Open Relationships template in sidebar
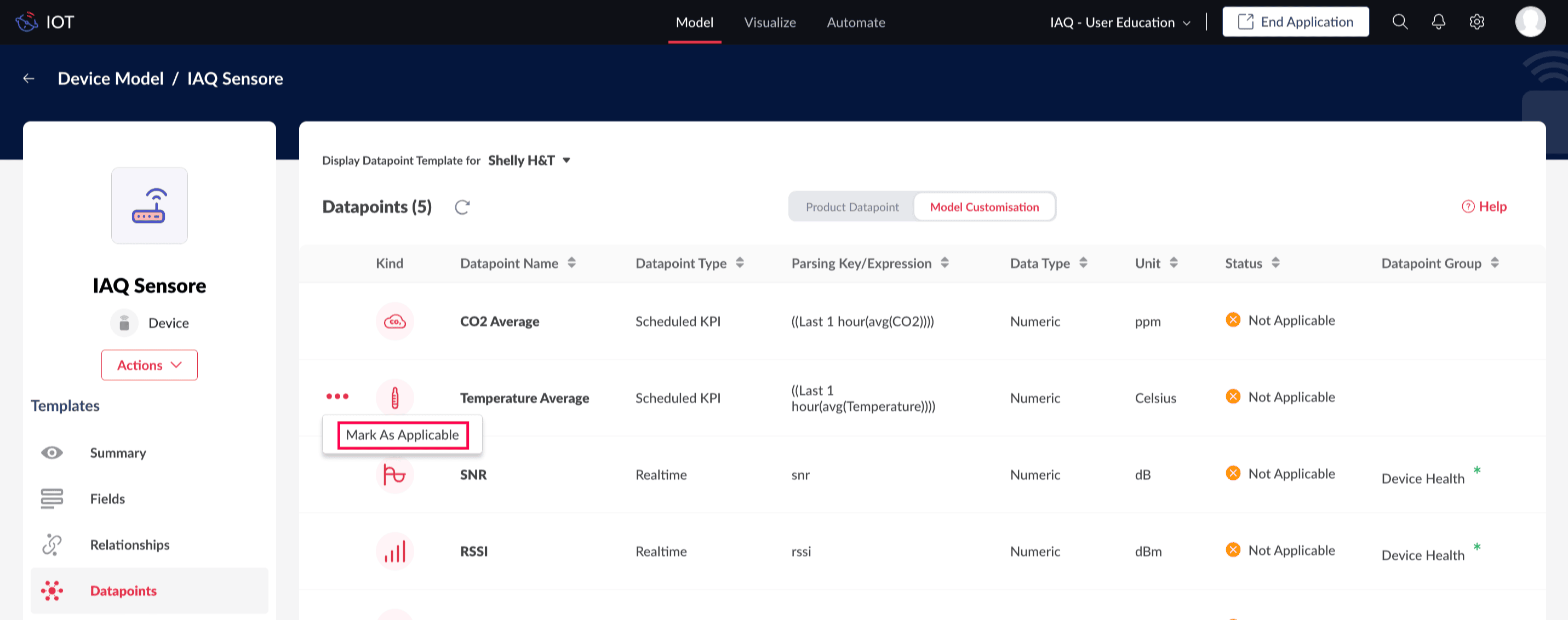This screenshot has height=620, width=1568. 130,544
